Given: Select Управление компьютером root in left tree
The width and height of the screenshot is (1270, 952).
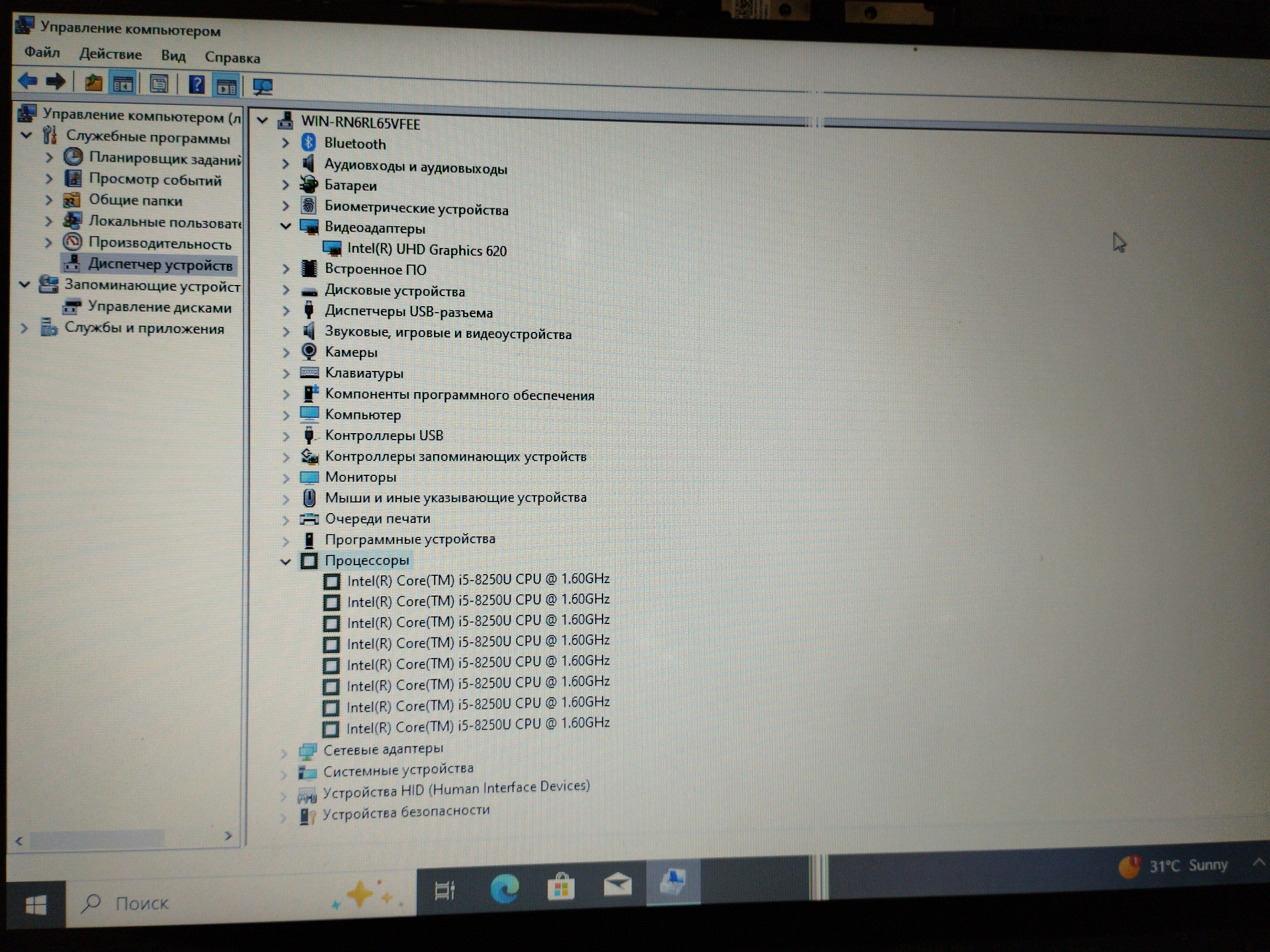Looking at the screenshot, I should pos(142,116).
